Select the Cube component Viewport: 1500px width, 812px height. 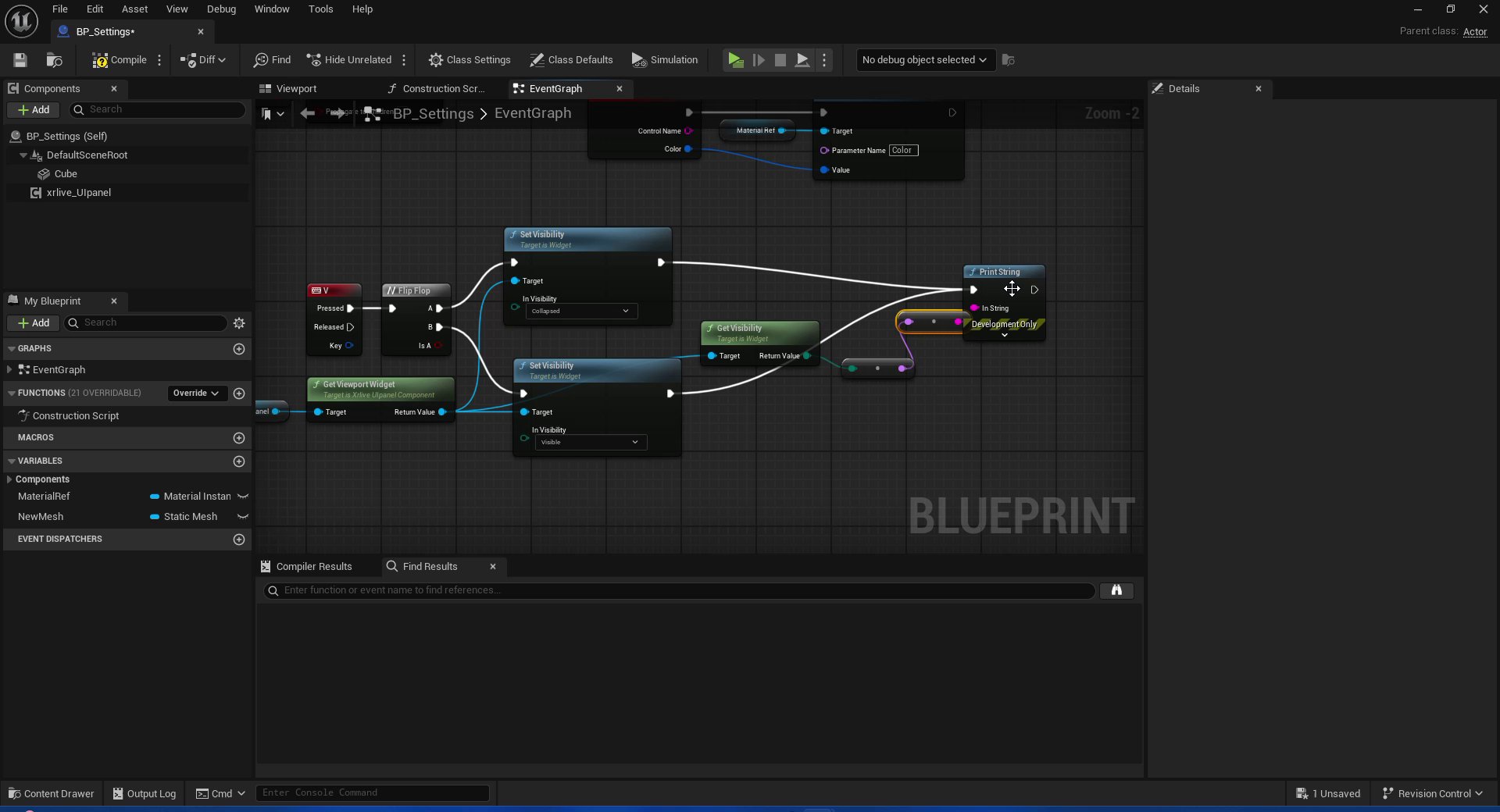tap(66, 174)
